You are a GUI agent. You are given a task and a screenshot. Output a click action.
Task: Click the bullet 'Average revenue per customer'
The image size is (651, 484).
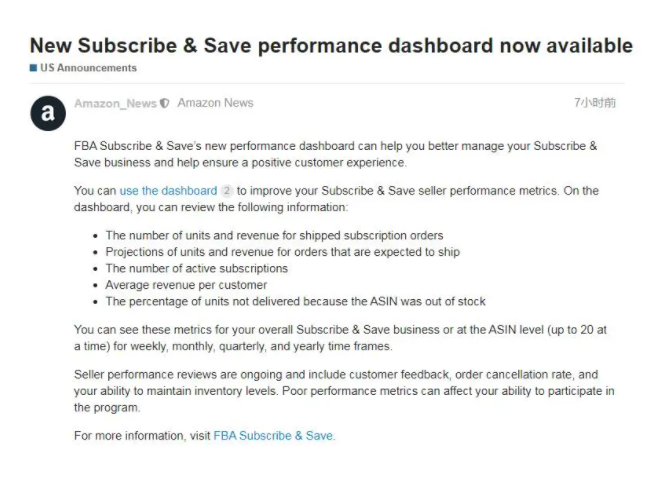pyautogui.click(x=186, y=285)
